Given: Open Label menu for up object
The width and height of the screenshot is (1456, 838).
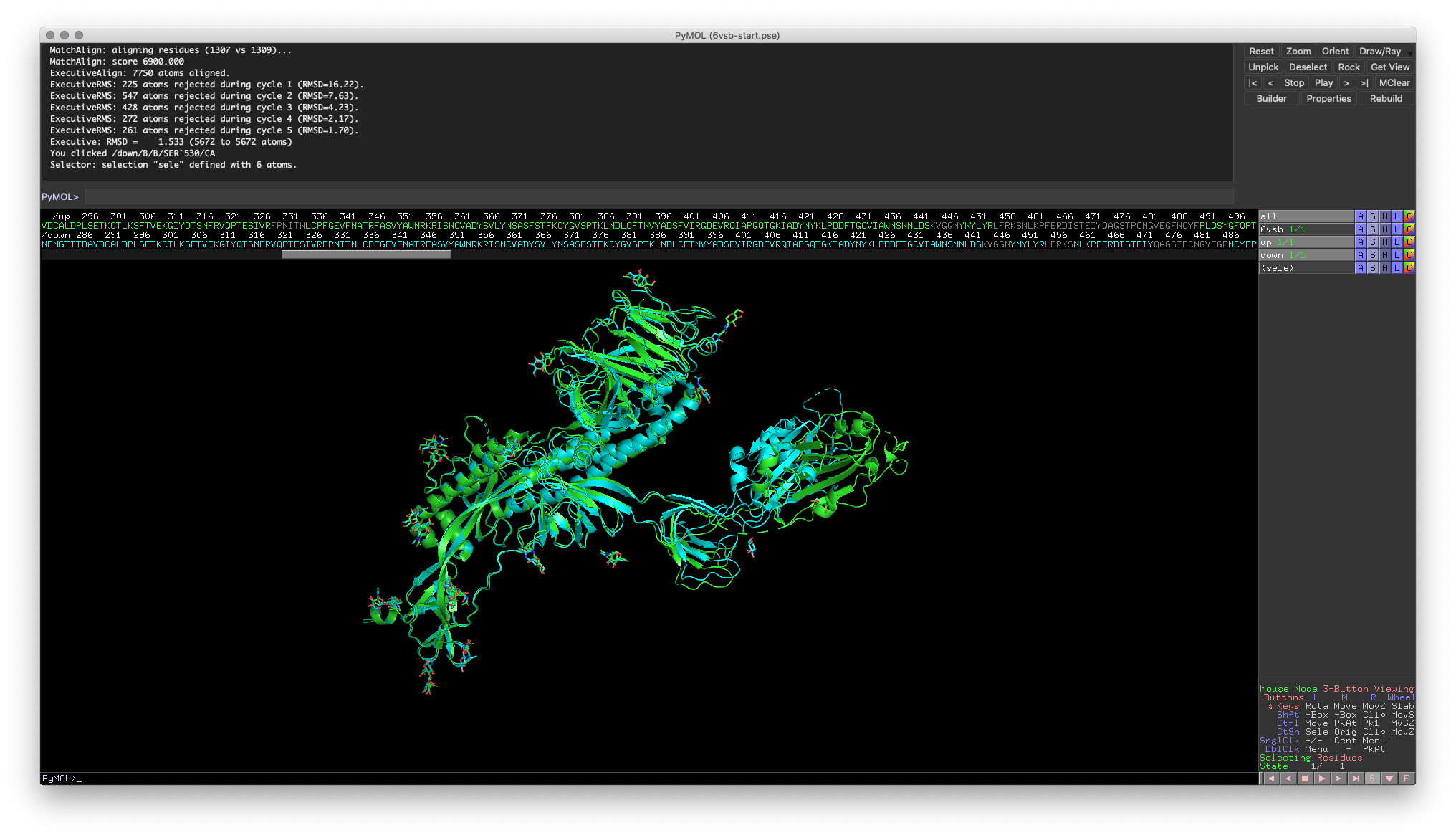Looking at the screenshot, I should pyautogui.click(x=1397, y=242).
